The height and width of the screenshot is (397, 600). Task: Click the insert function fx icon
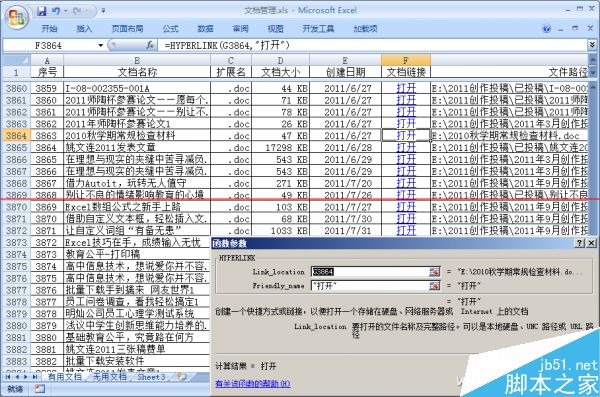tap(150, 45)
